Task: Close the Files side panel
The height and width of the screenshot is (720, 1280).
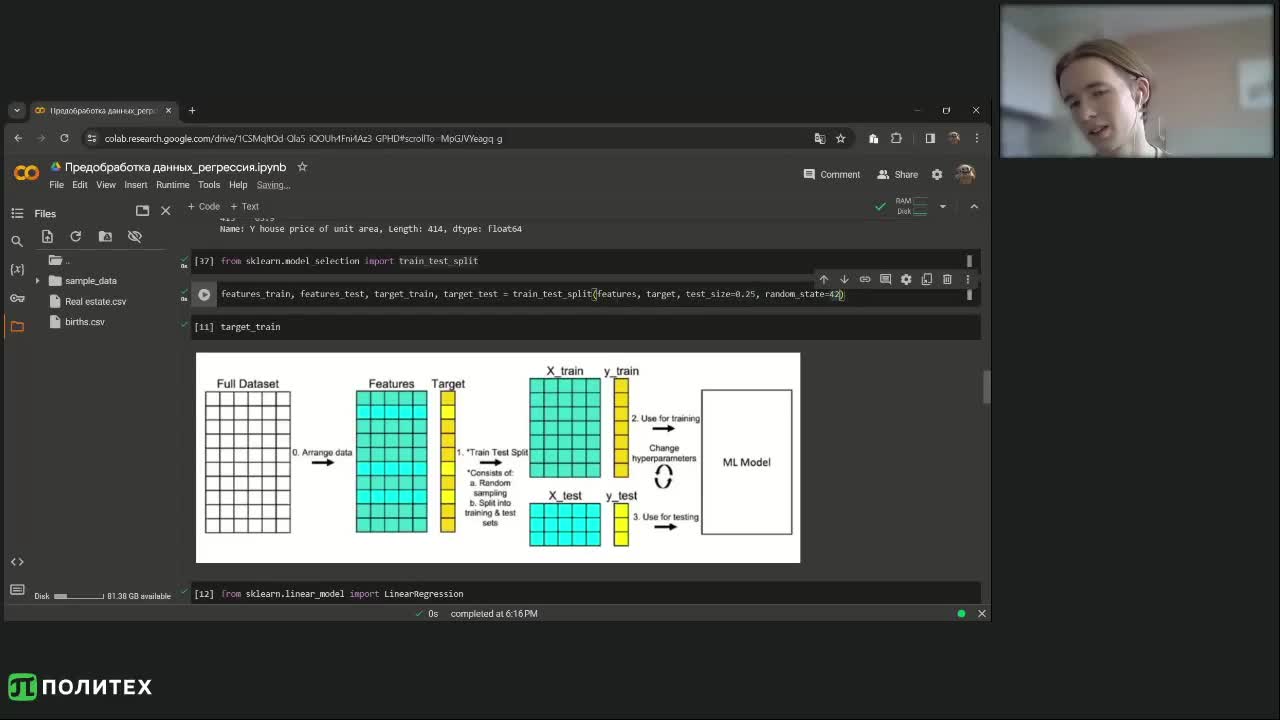Action: tap(165, 210)
